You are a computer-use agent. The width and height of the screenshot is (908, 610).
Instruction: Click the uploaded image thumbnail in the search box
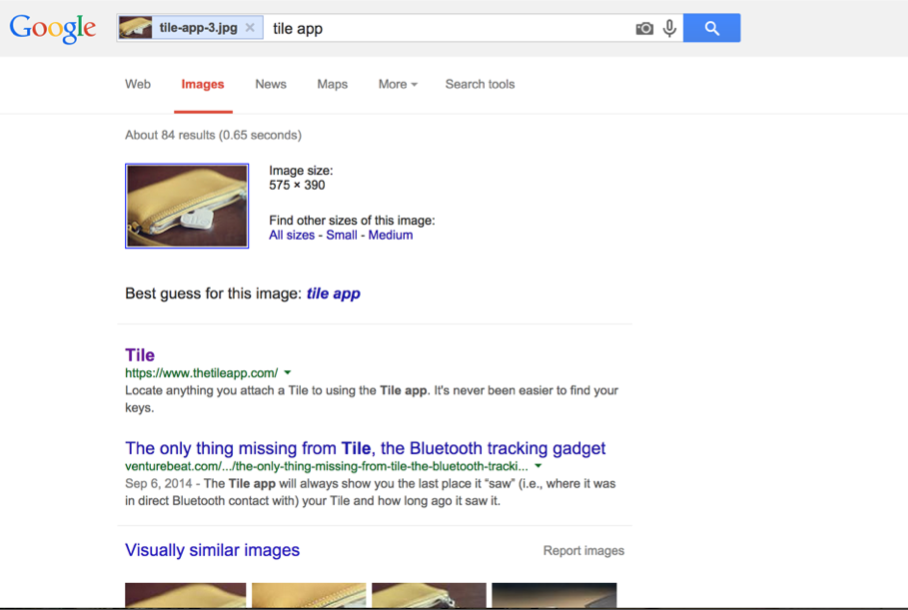point(136,28)
